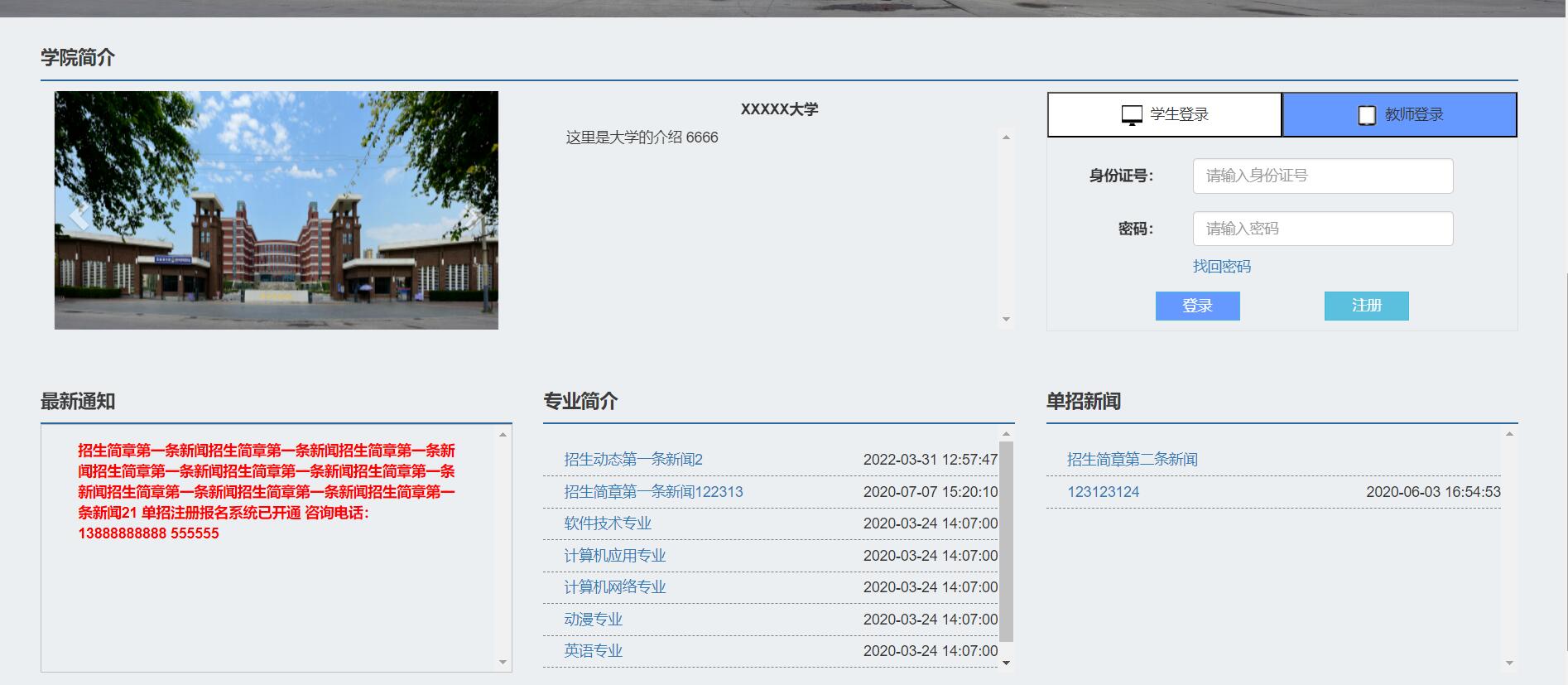Screen dimensions: 1568x685
Task: Click the 最新通知 heading
Action: 78,402
